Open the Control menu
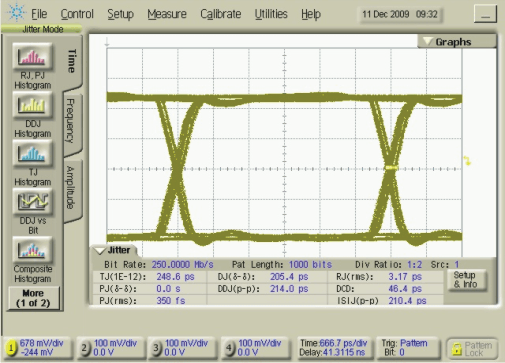Viewport: 505px width, 363px height. coord(77,14)
